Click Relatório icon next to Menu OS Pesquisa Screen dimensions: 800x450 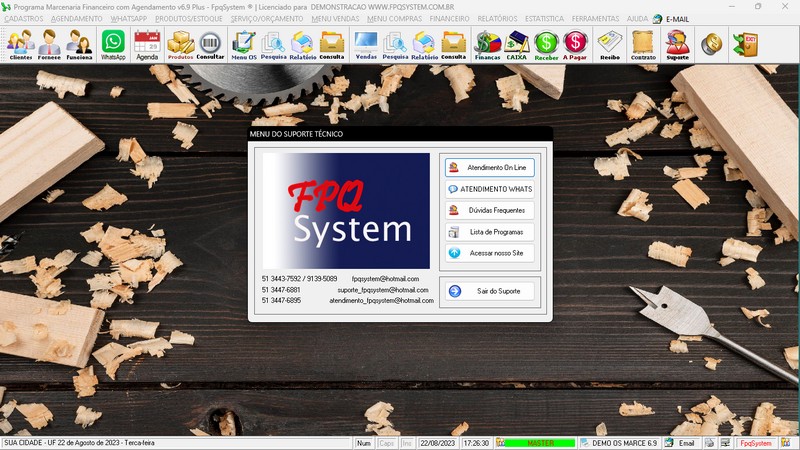[303, 45]
